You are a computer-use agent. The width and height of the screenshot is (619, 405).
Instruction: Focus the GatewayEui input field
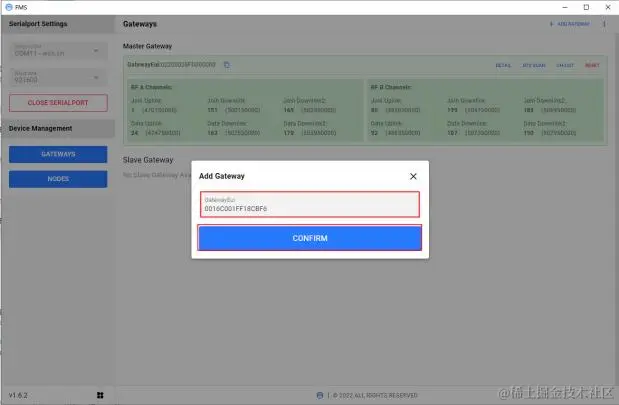[x=310, y=204]
